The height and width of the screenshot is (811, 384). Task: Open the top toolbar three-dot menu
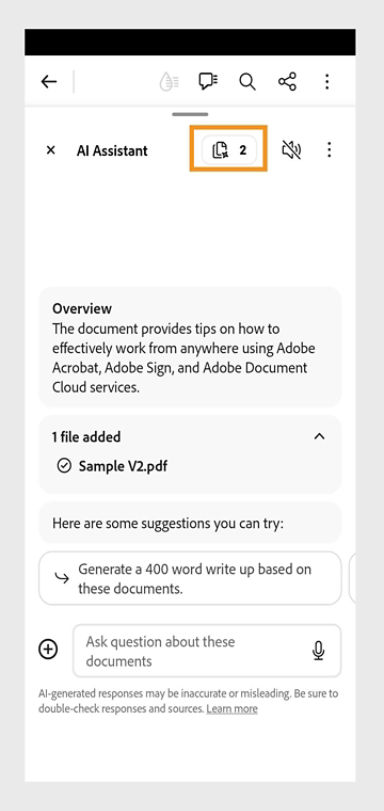327,82
